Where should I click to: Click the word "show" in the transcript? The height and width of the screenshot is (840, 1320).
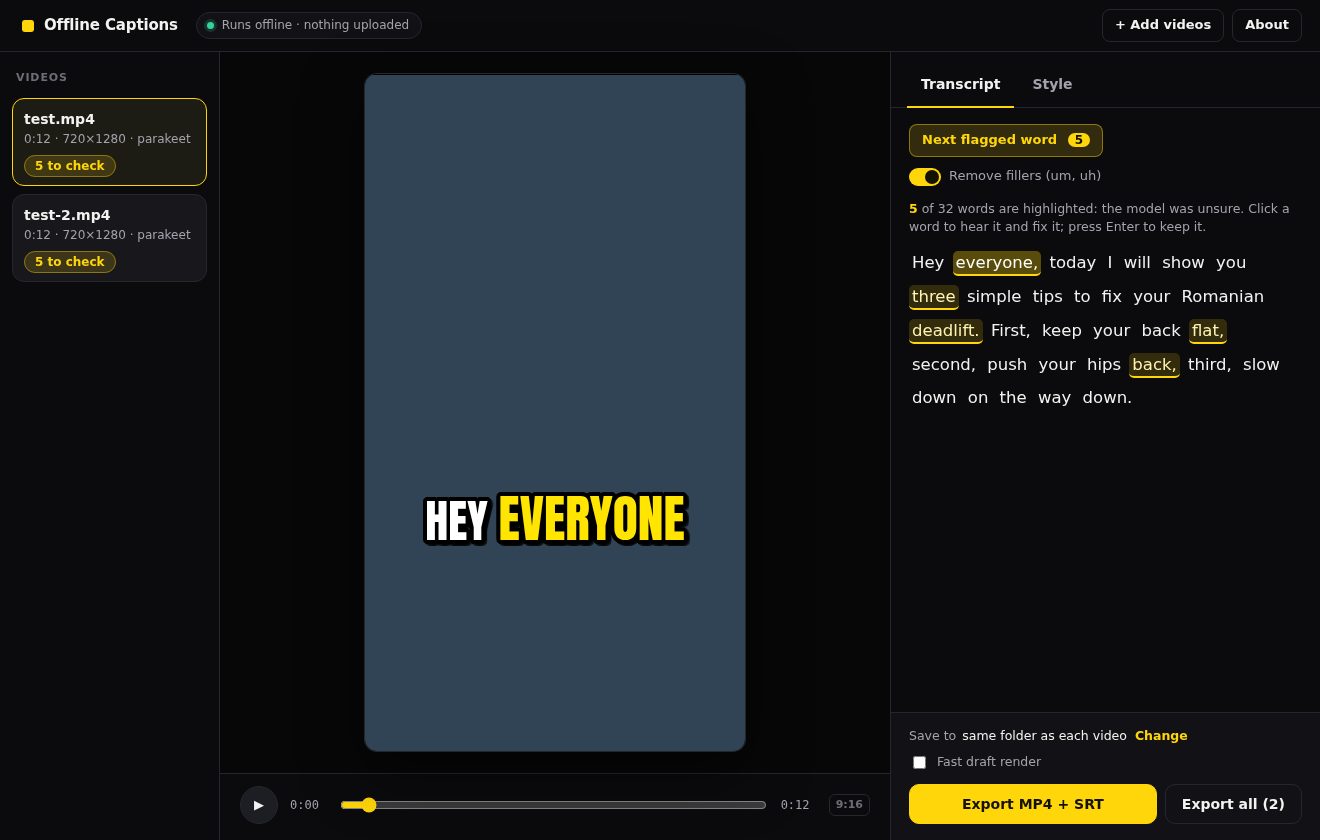tap(1183, 263)
